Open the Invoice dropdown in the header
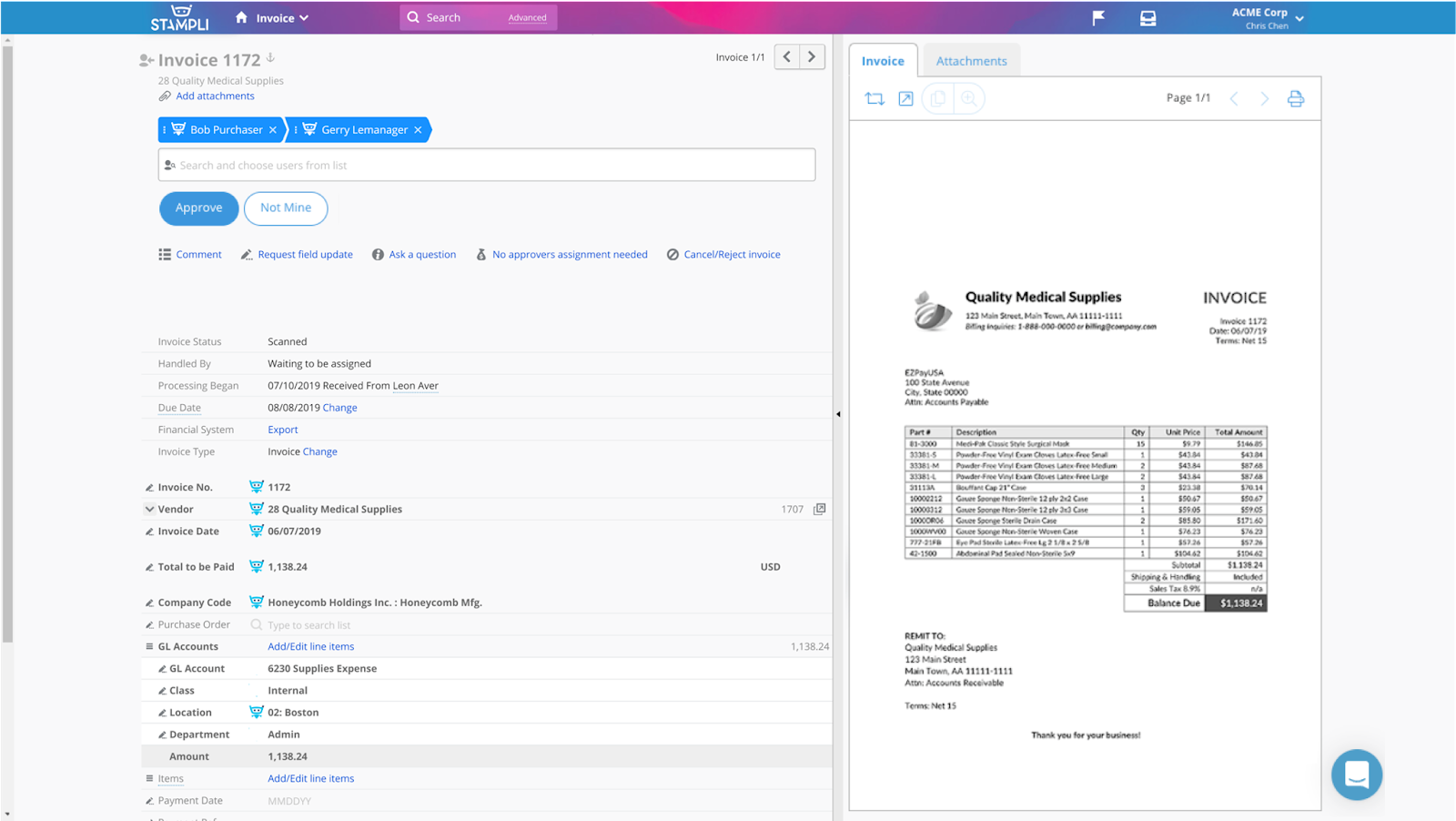The height and width of the screenshot is (821, 1456). click(282, 17)
